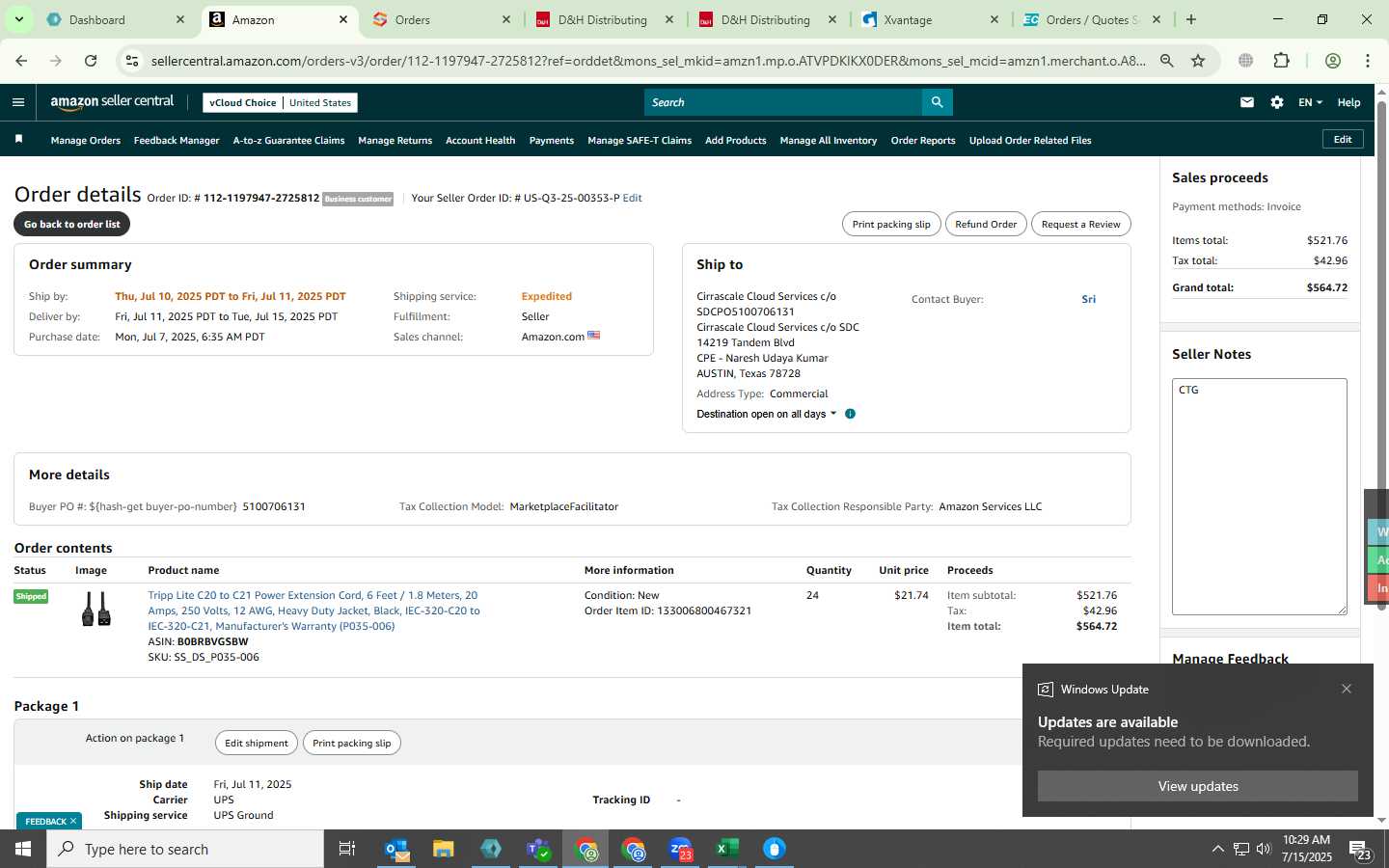
Task: Open the Chrome profile icon
Action: coord(1333,61)
